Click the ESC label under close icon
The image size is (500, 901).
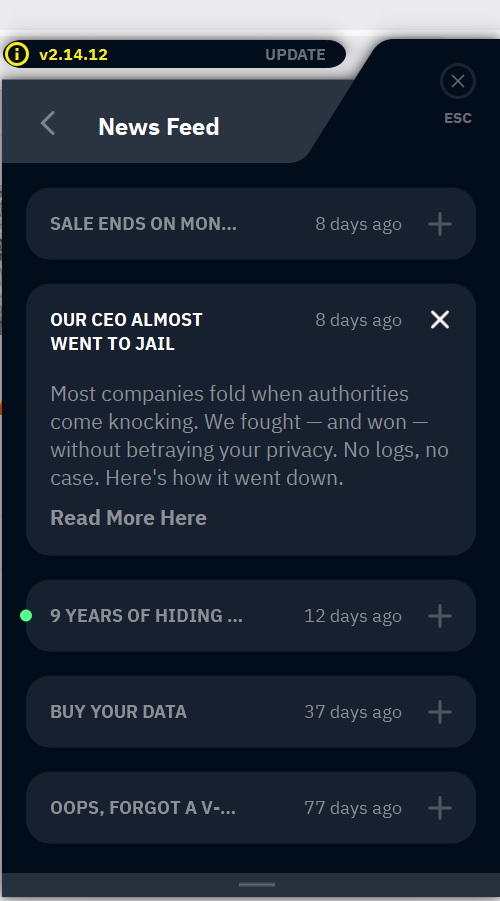[457, 118]
